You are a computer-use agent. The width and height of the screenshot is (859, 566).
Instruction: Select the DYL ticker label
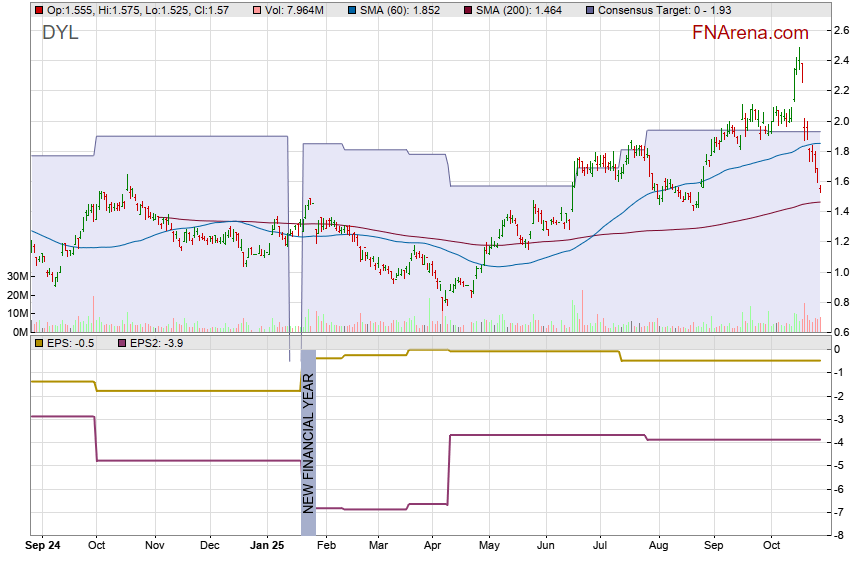[x=60, y=33]
